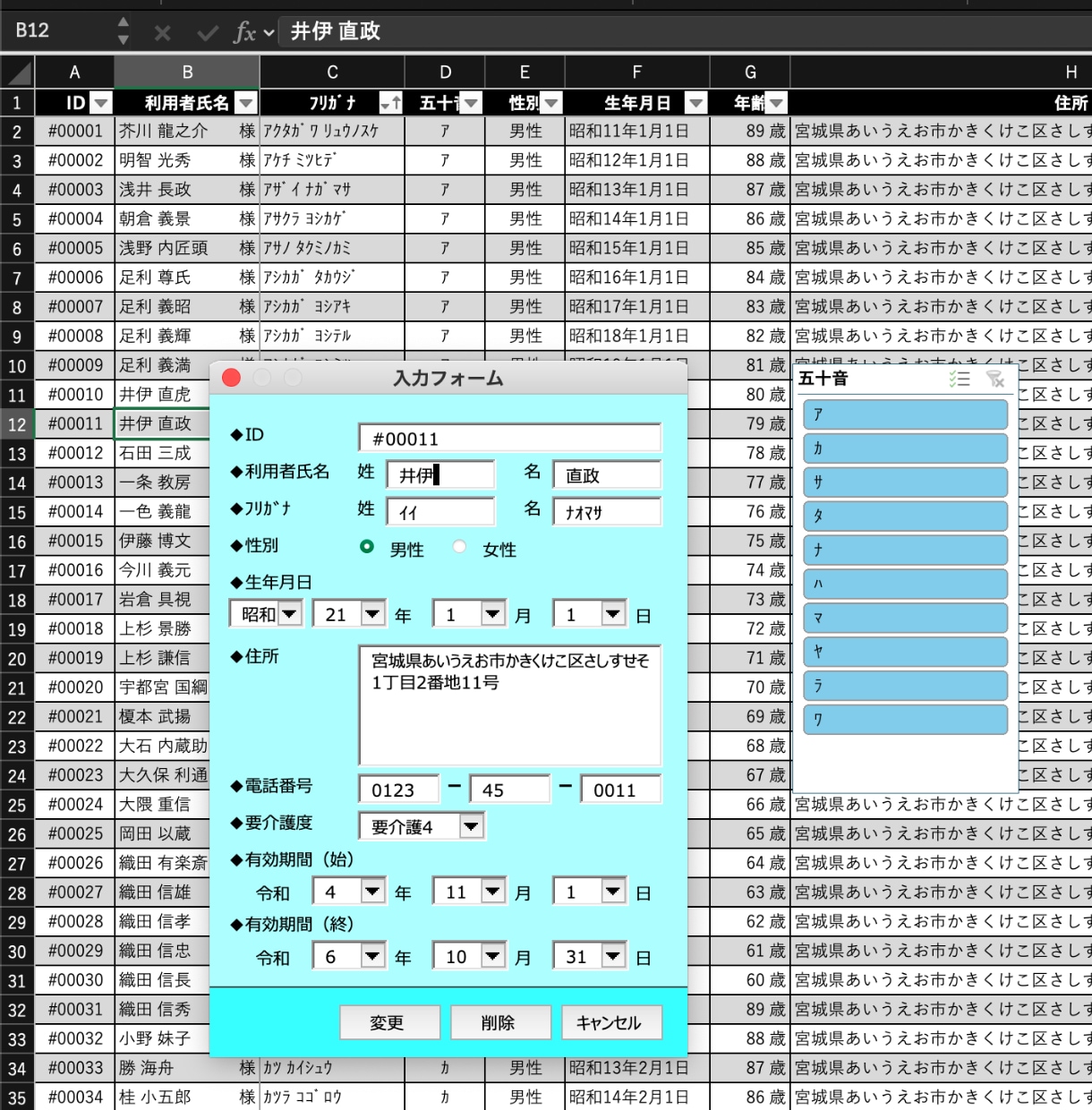Open 有効期間(終) year dropdown showing 6
The height and width of the screenshot is (1110, 1092).
pos(373,956)
